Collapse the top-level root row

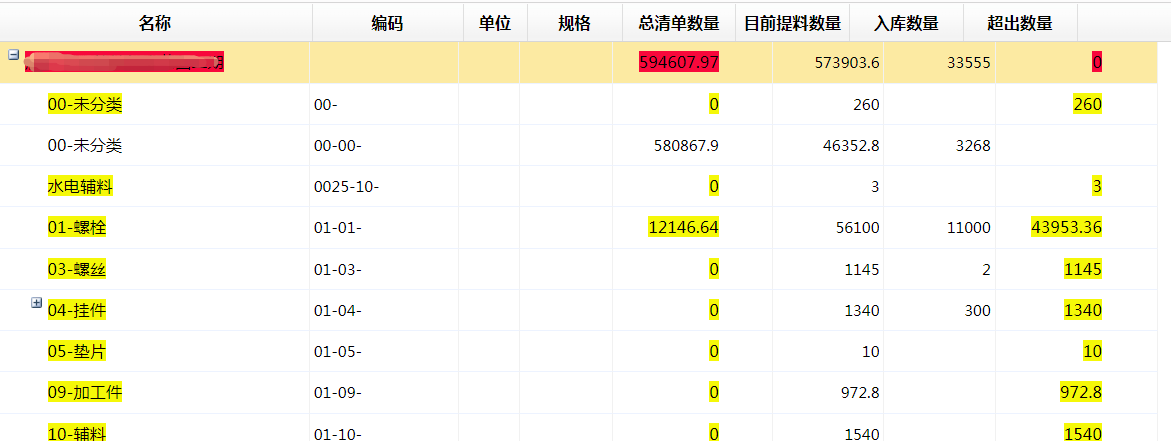[14, 56]
